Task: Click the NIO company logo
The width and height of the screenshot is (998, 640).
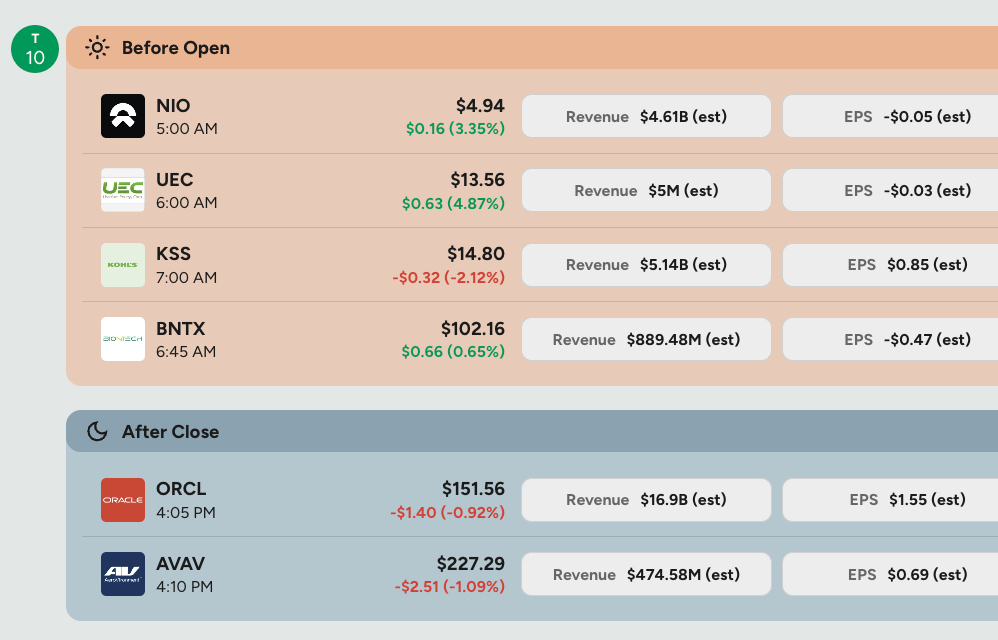Action: 123,116
